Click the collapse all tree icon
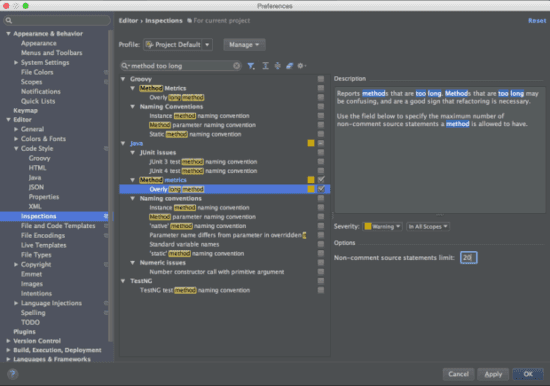Screen dimensions: 550x386 tap(277, 66)
